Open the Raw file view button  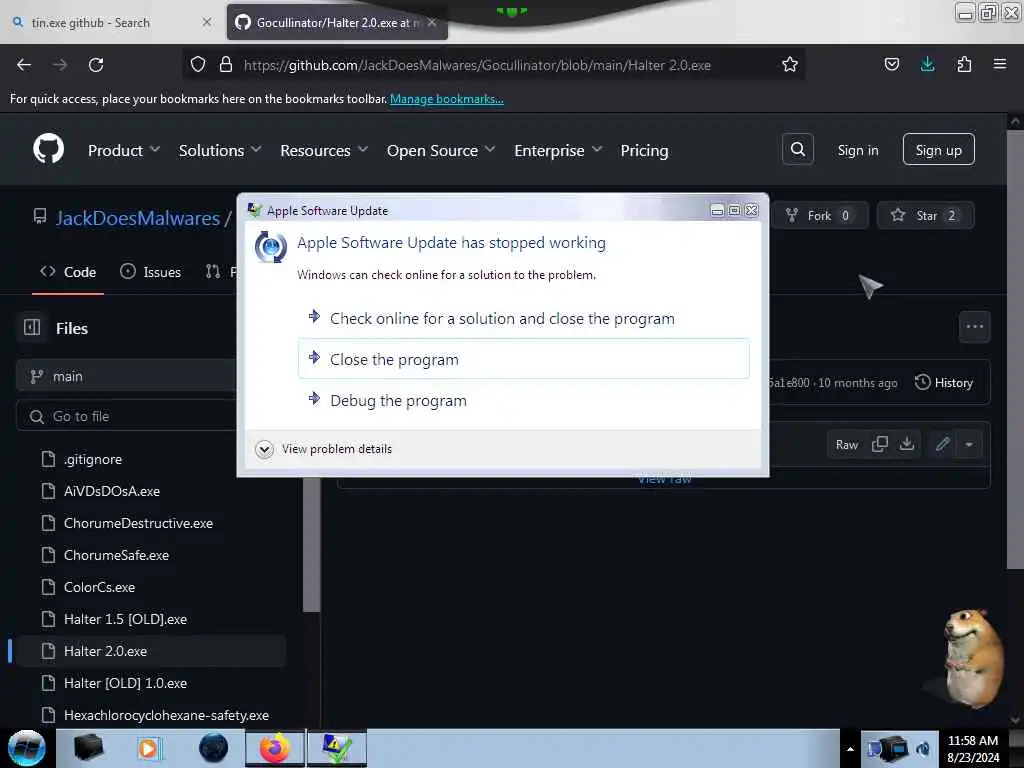(x=846, y=445)
